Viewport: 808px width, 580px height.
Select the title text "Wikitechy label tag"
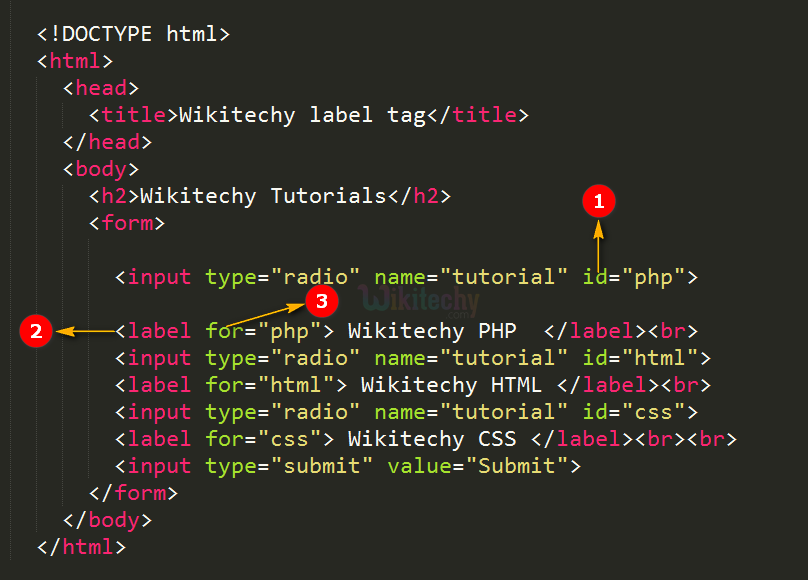302,115
